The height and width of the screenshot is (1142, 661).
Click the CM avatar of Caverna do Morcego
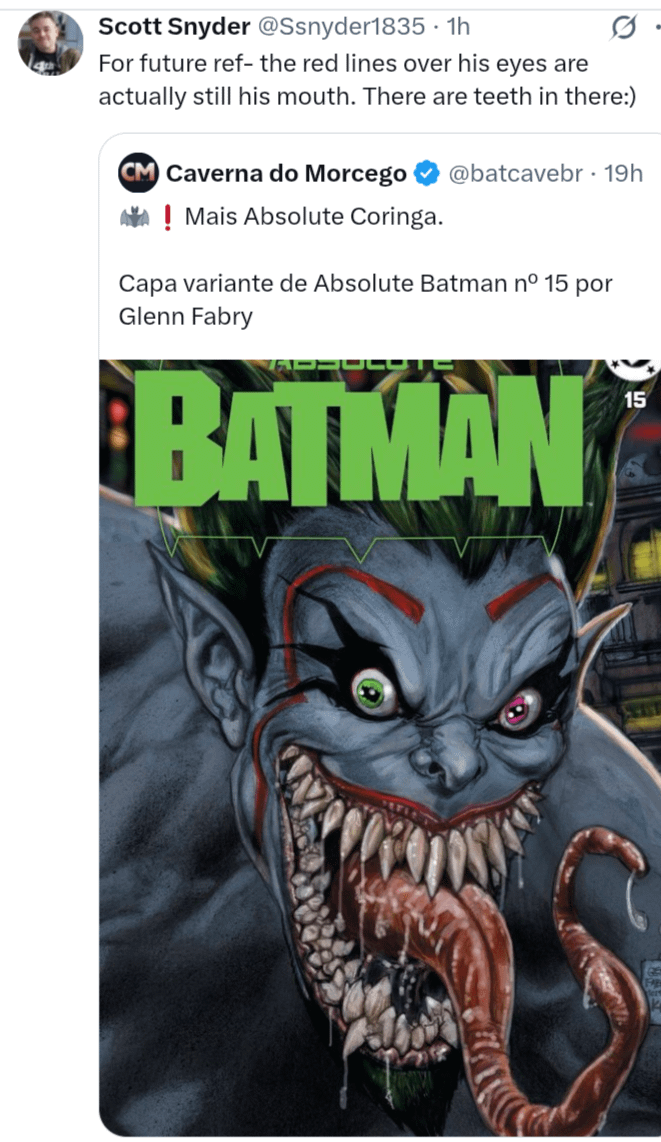pyautogui.click(x=138, y=173)
